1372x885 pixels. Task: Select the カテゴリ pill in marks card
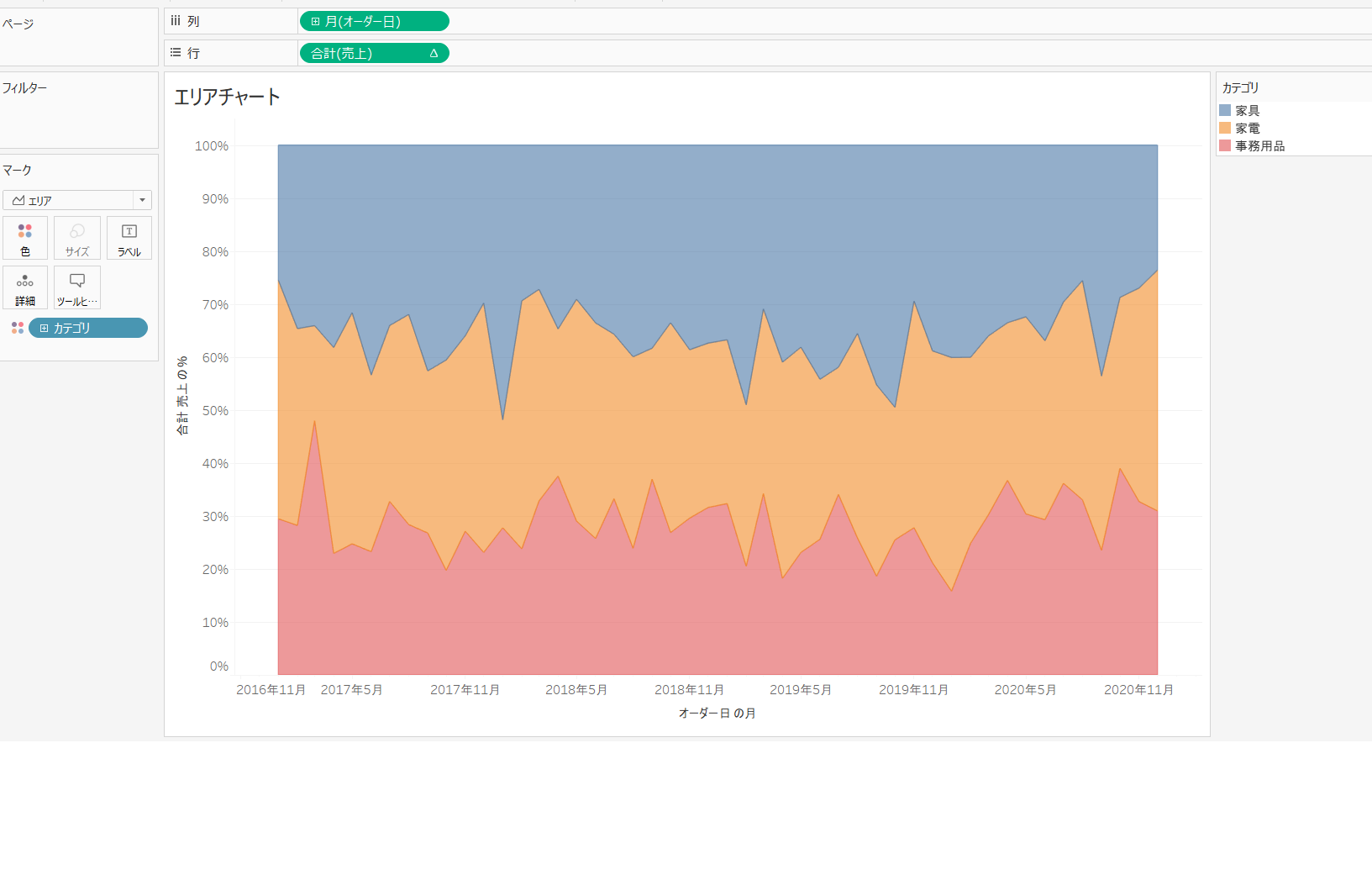tap(88, 328)
